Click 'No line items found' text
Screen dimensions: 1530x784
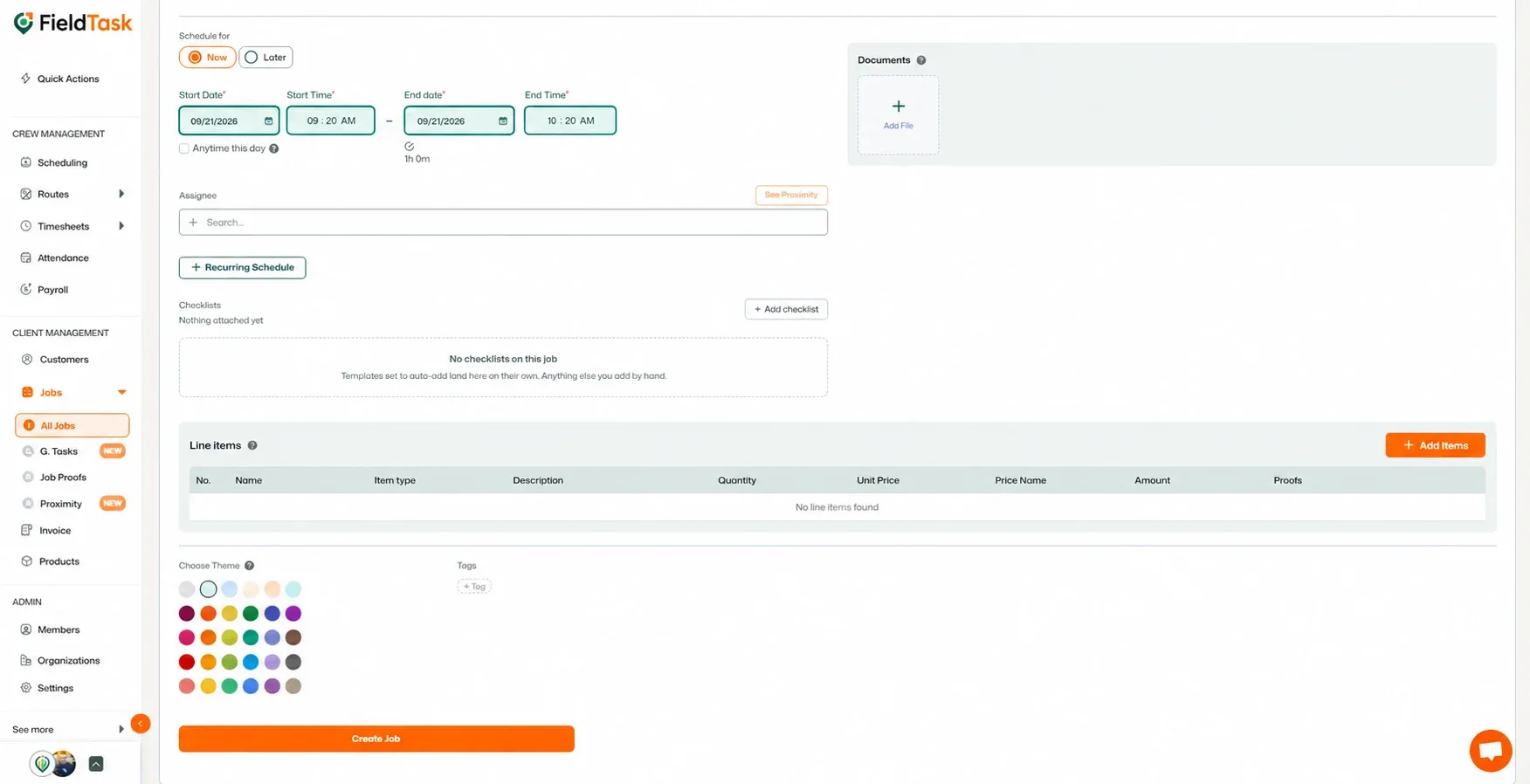pos(837,507)
